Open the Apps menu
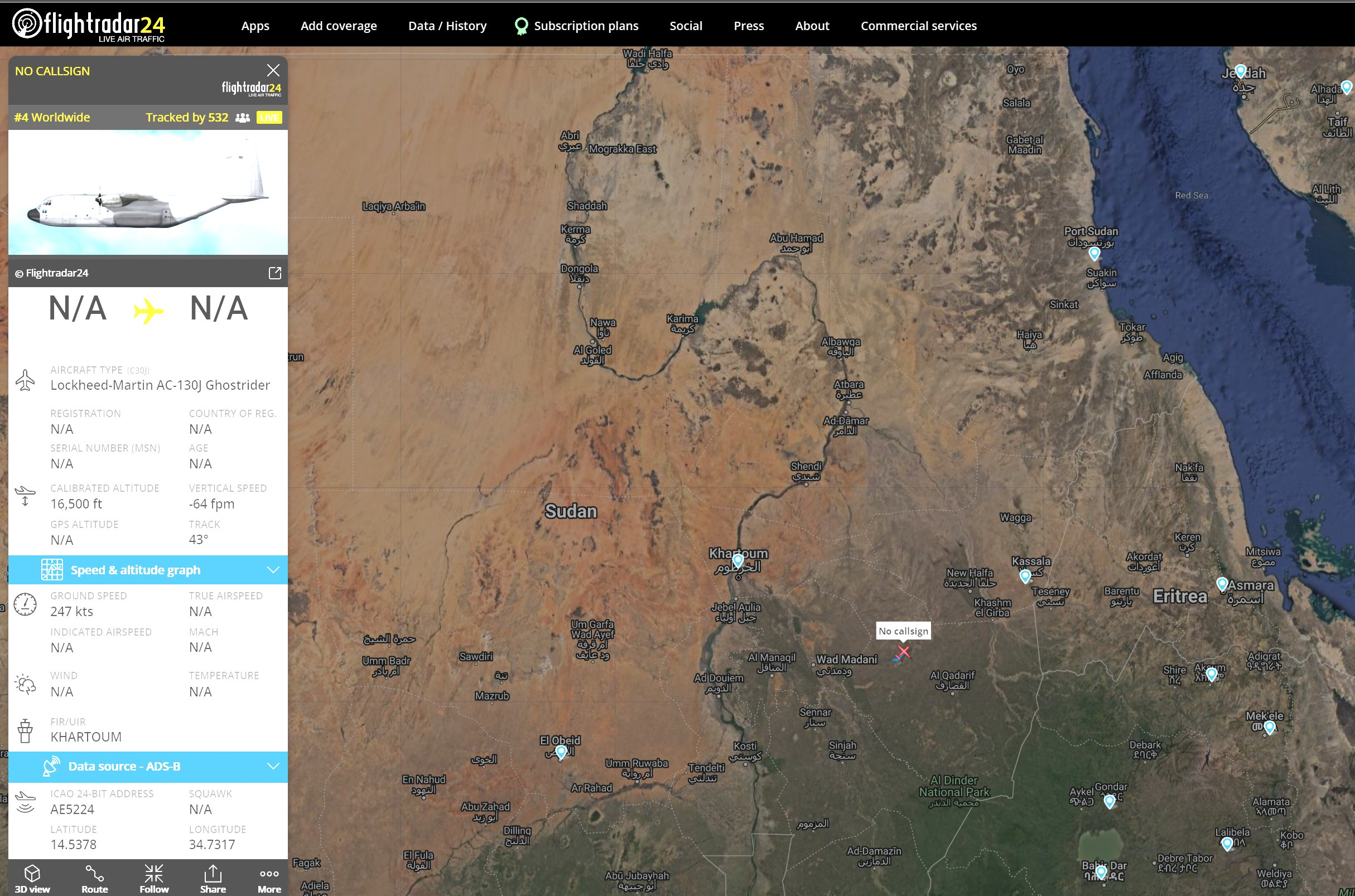Viewport: 1355px width, 896px height. point(255,26)
